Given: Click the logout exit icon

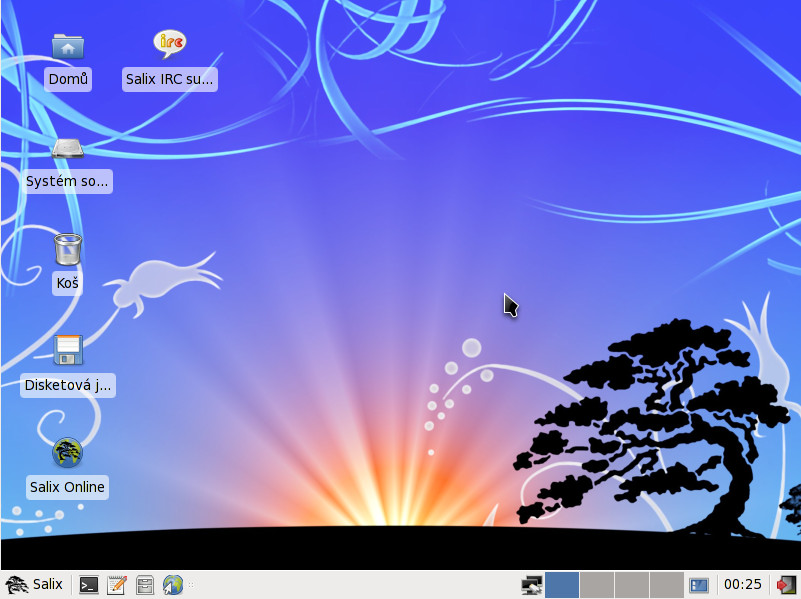Looking at the screenshot, I should (786, 585).
